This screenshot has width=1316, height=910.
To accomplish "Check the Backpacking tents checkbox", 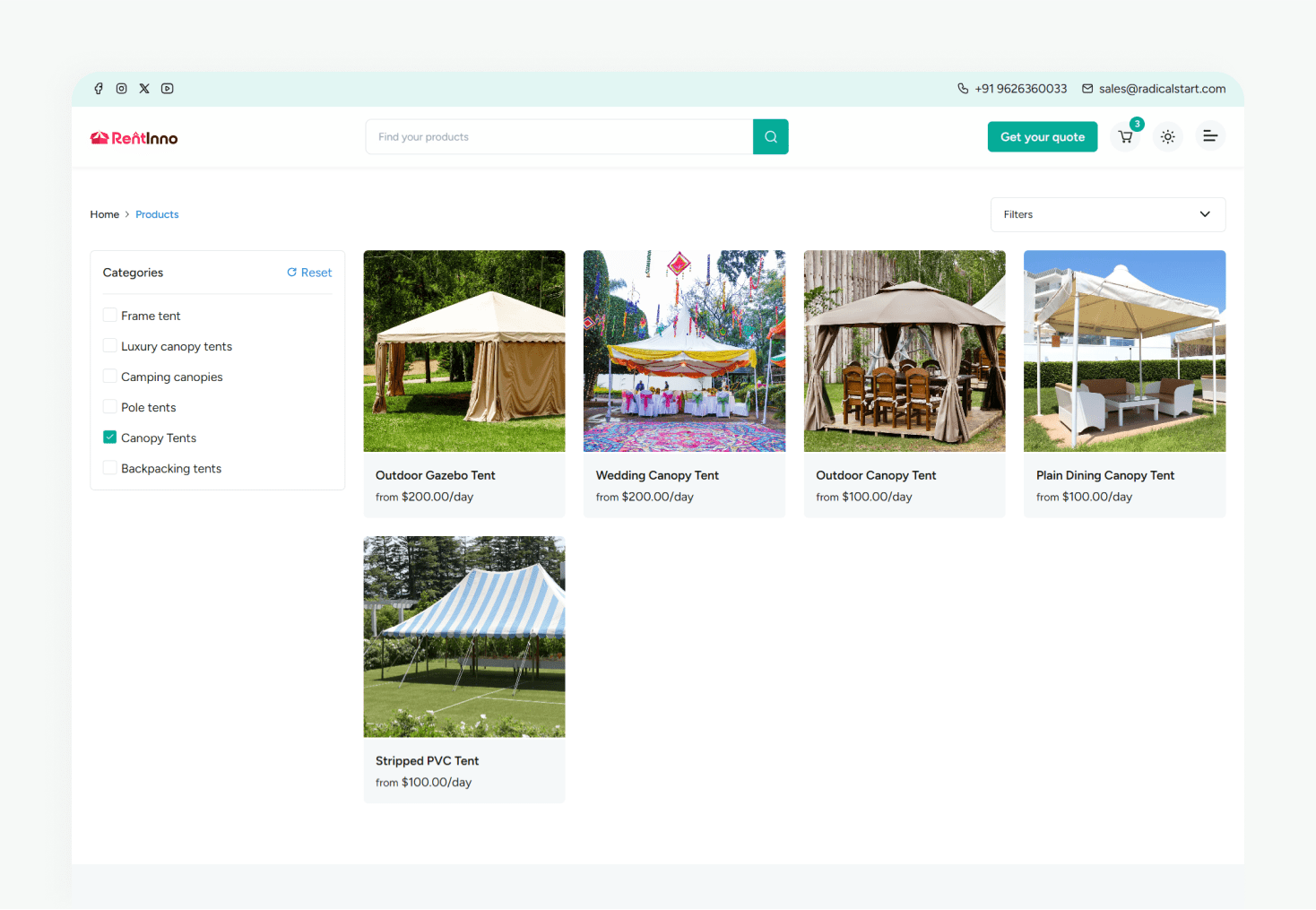I will pyautogui.click(x=109, y=467).
